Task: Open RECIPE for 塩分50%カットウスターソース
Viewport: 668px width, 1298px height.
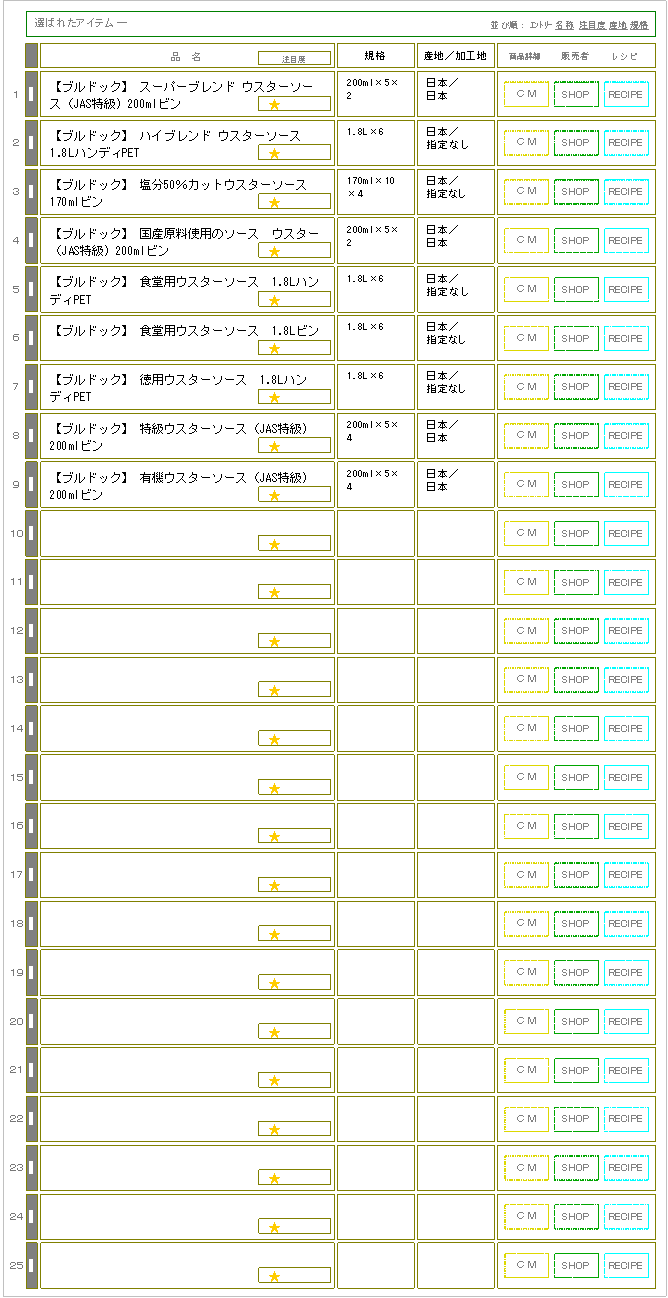Action: [x=626, y=192]
